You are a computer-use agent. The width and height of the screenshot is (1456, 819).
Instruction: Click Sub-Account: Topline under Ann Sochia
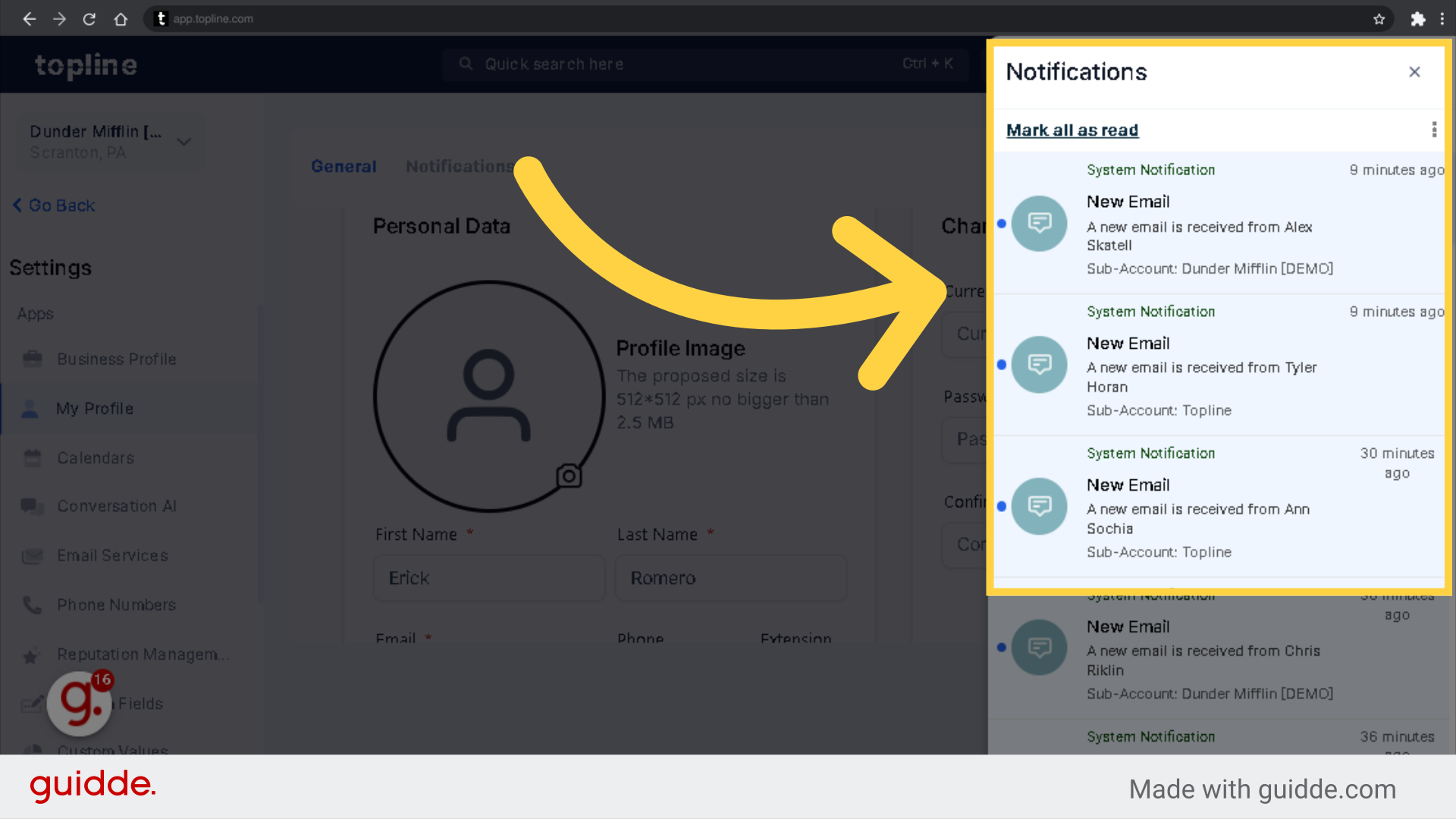click(1159, 553)
